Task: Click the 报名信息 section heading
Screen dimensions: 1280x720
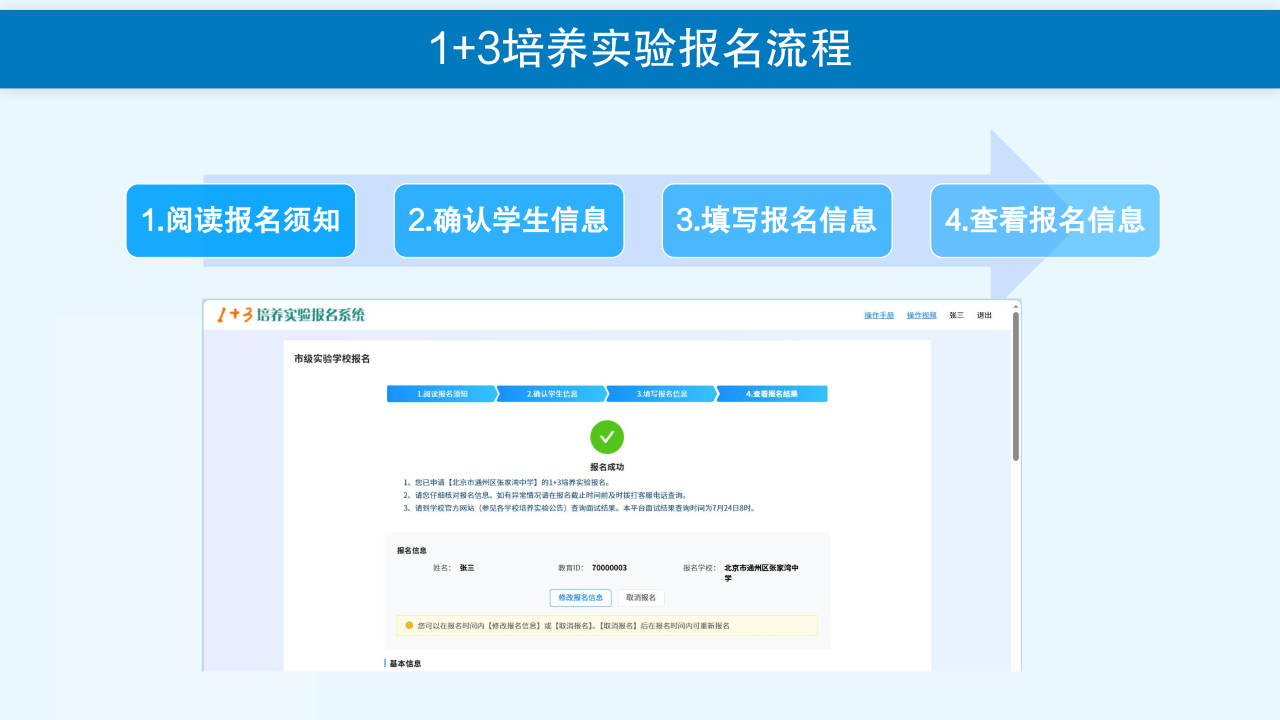Action: pos(413,550)
